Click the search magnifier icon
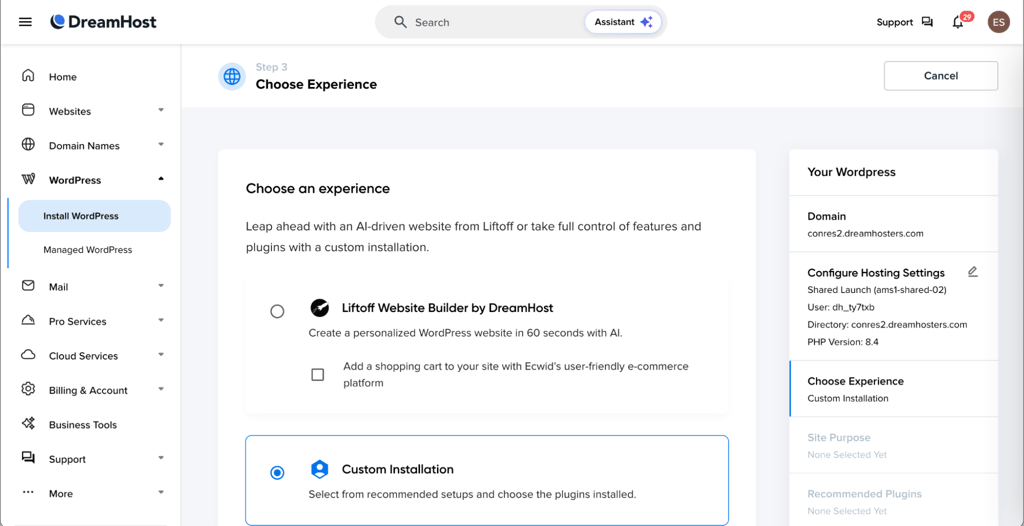 point(400,22)
